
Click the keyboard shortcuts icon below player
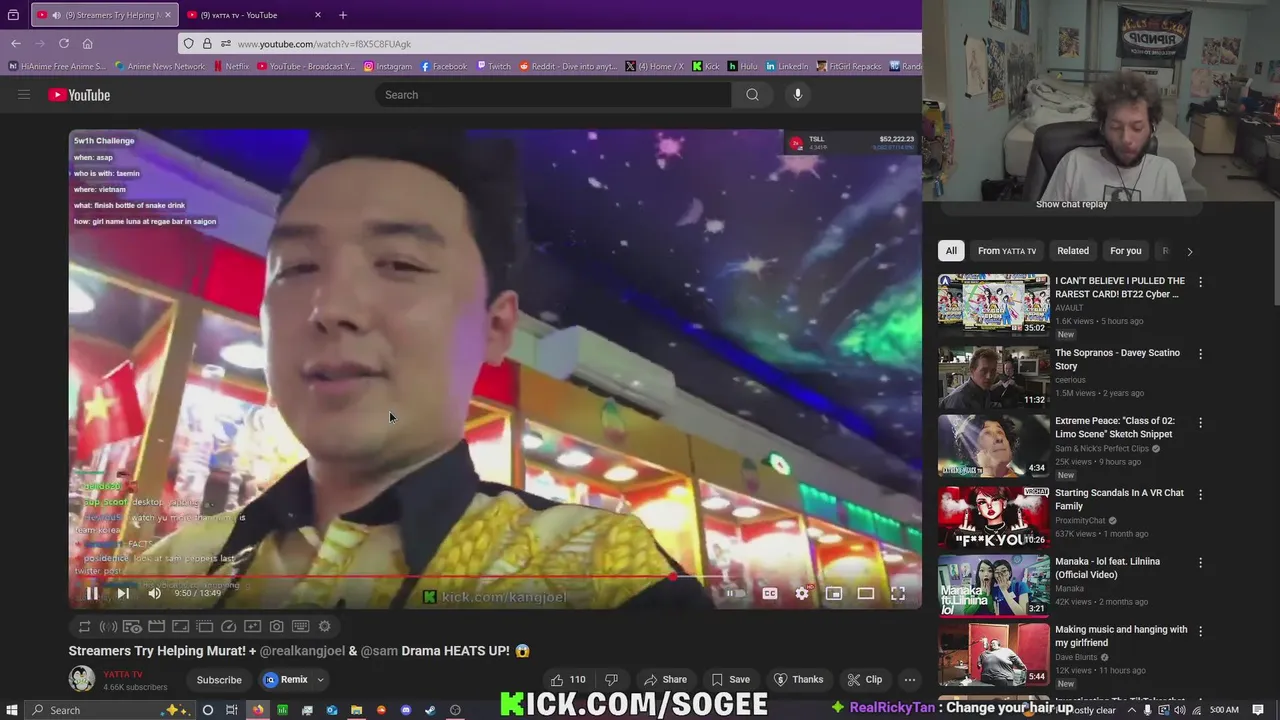pos(300,626)
